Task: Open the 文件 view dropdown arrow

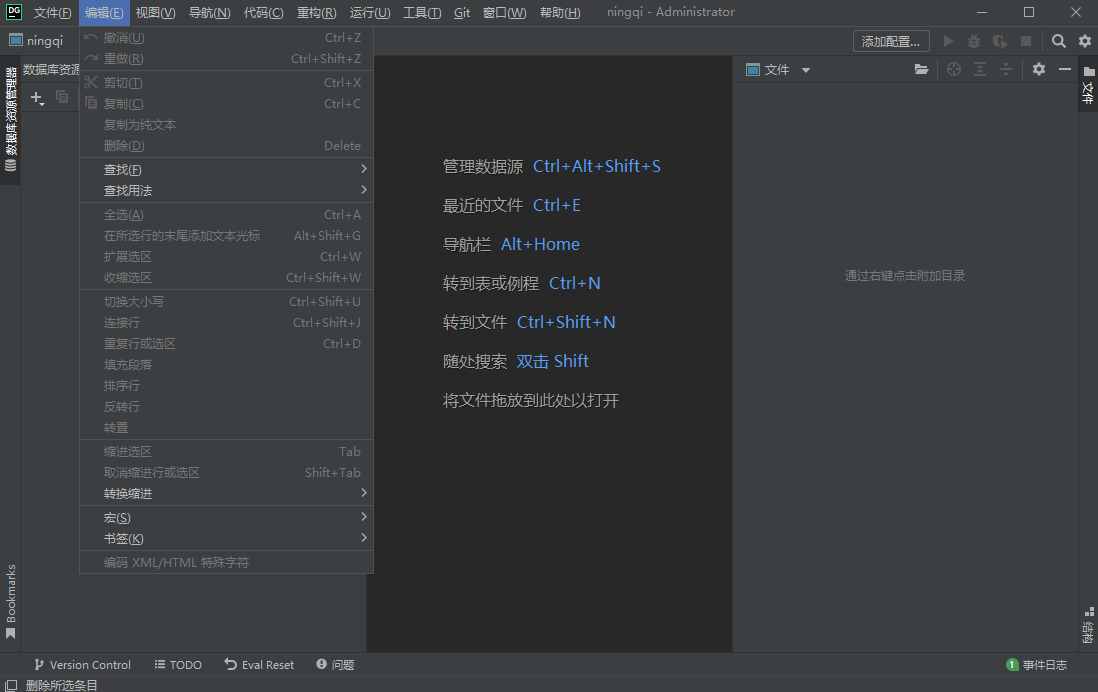Action: 806,70
